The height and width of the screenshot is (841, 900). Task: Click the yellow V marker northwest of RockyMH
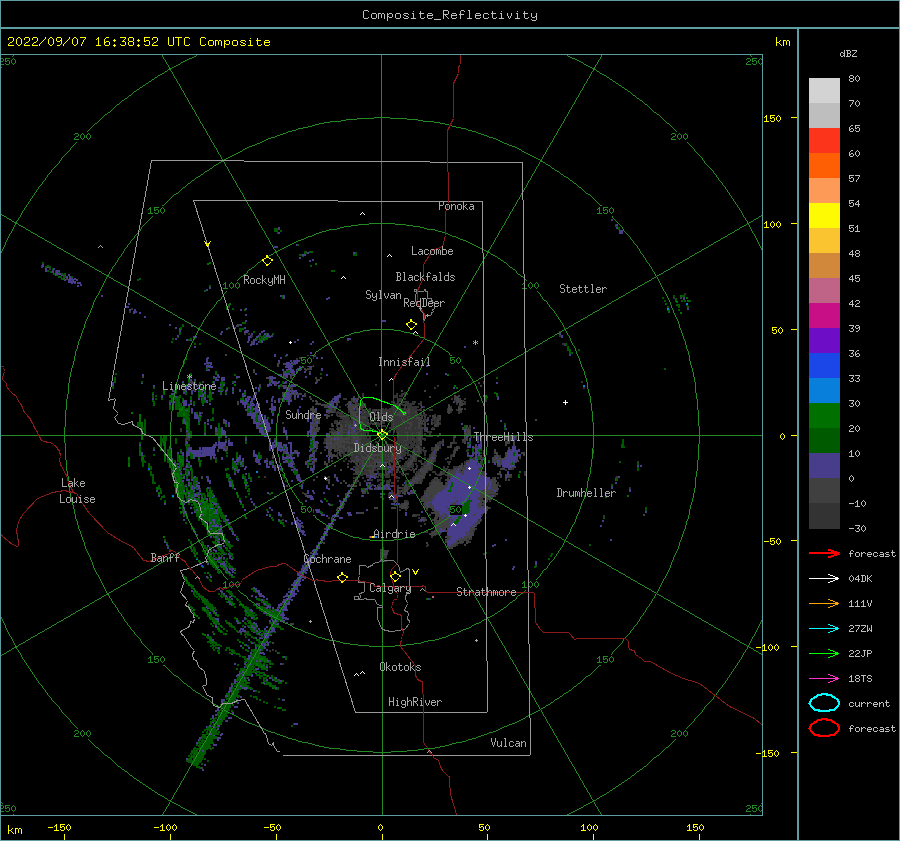(x=207, y=244)
